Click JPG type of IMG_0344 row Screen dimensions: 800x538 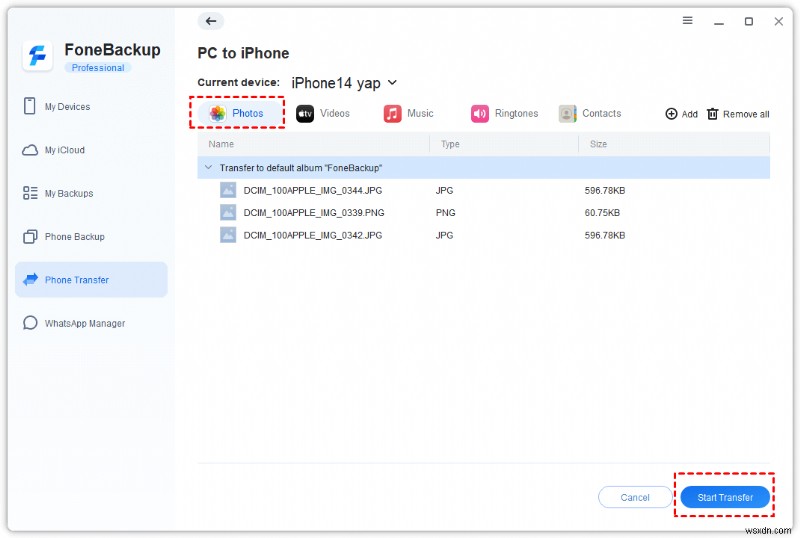[x=444, y=190]
